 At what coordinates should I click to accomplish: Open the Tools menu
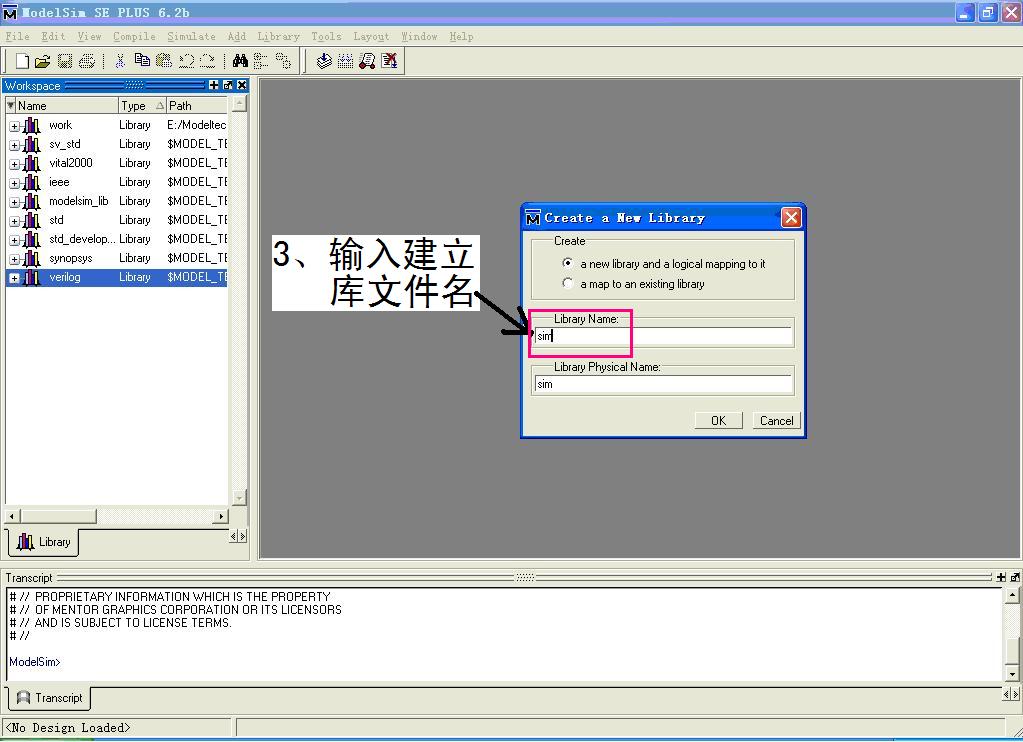pyautogui.click(x=326, y=37)
